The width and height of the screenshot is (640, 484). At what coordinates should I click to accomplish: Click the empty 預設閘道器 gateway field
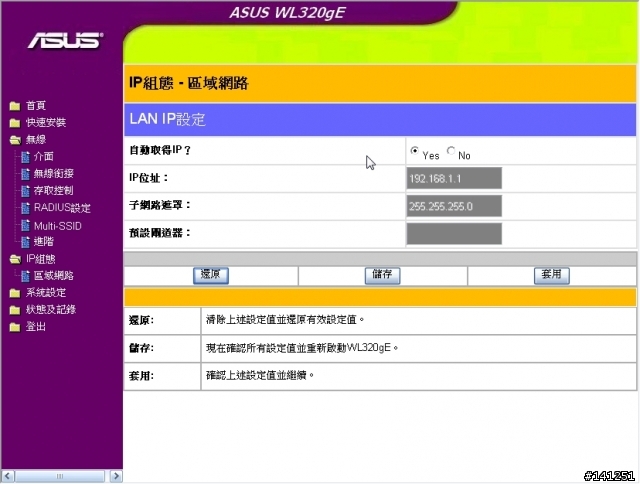[x=454, y=233]
